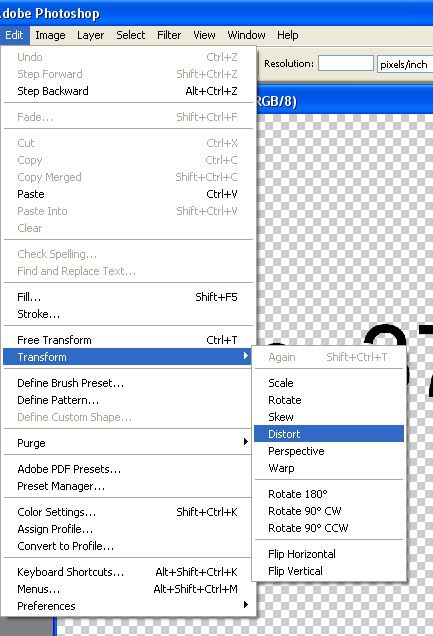This screenshot has height=636, width=433.
Task: Select Perspective in Transform submenu
Action: 329,451
